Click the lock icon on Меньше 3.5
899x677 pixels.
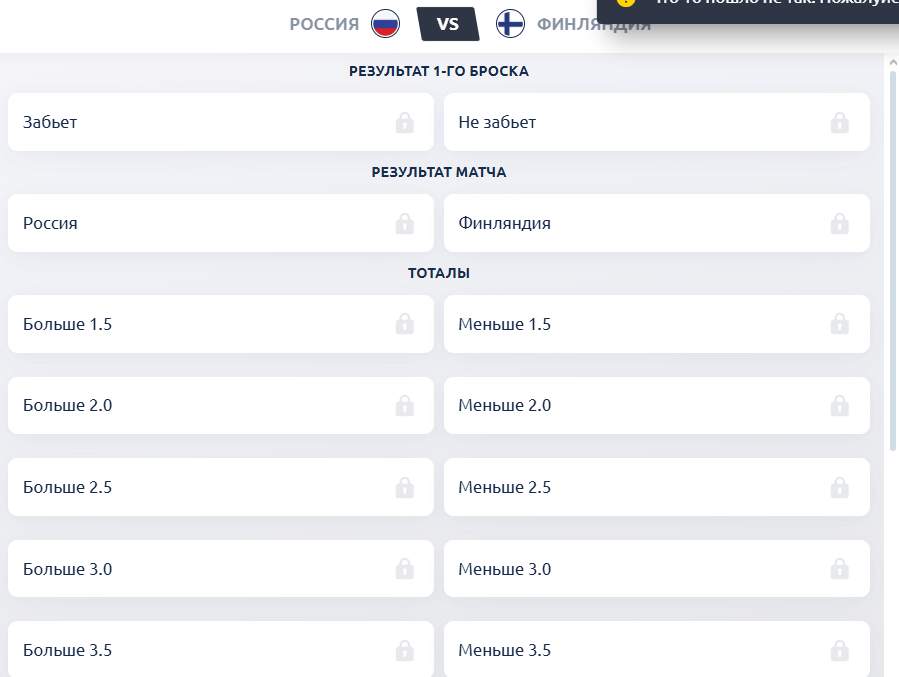pos(839,651)
